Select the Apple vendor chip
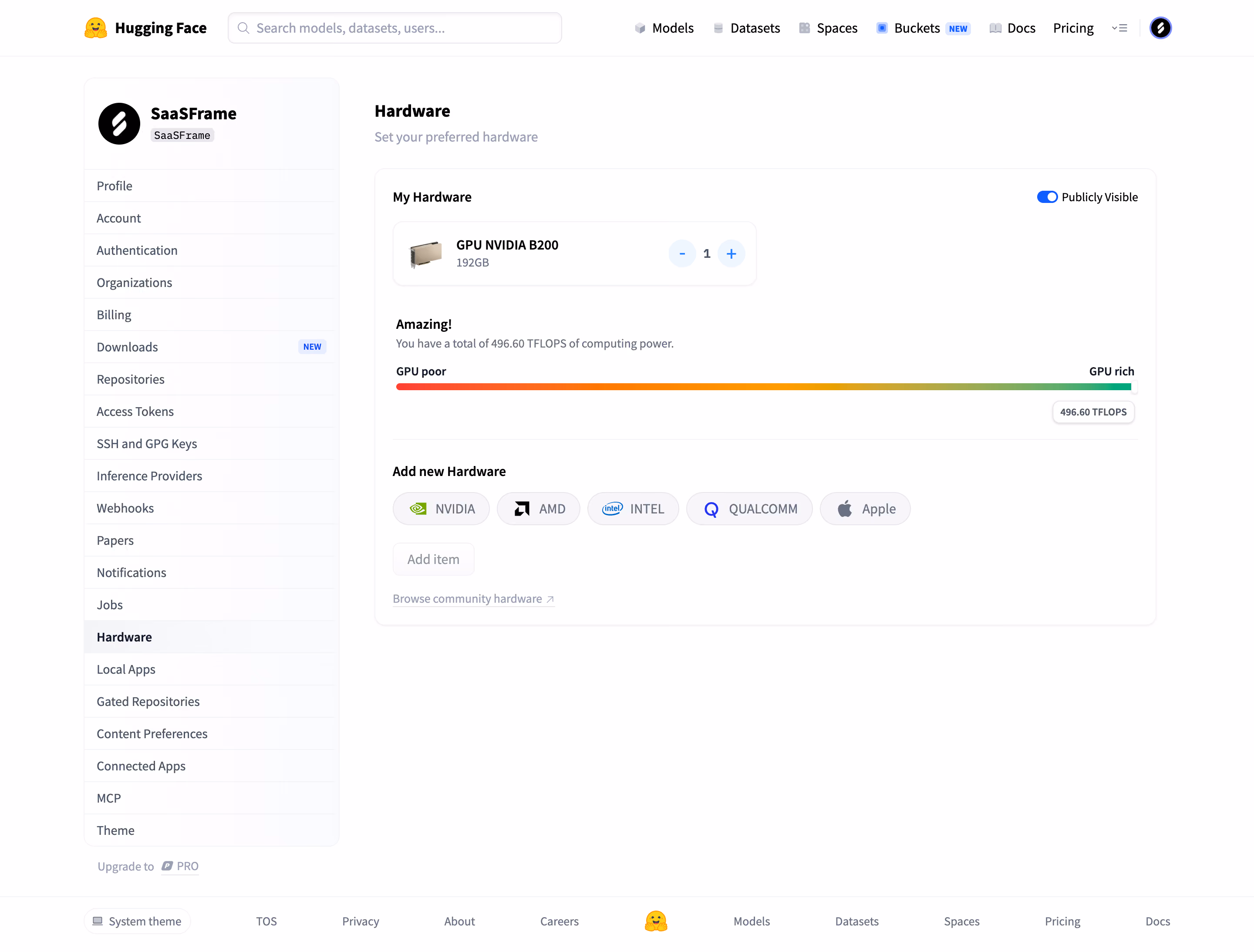Viewport: 1254px width, 952px height. 865,509
